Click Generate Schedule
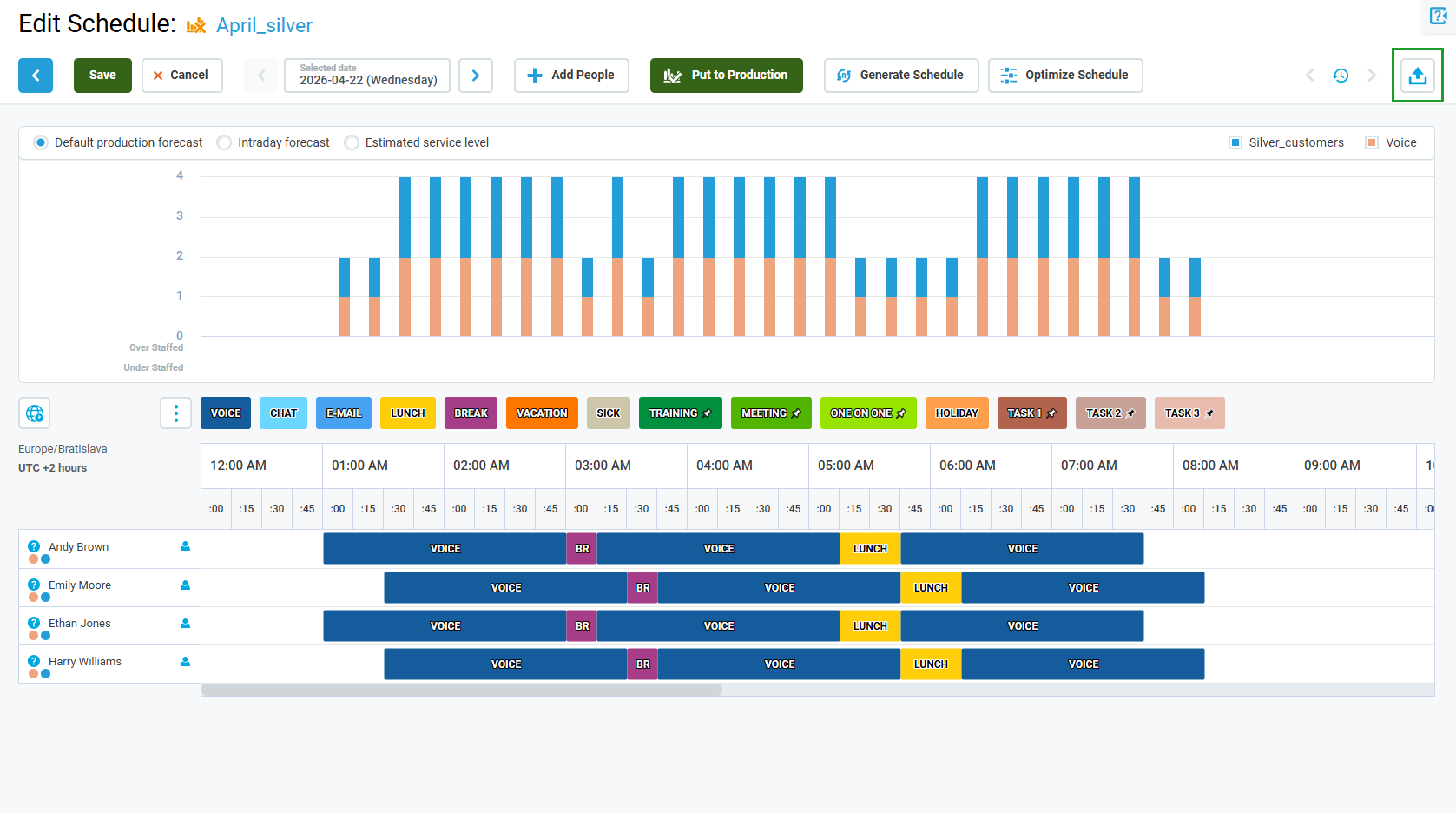The image size is (1456, 813). (901, 76)
